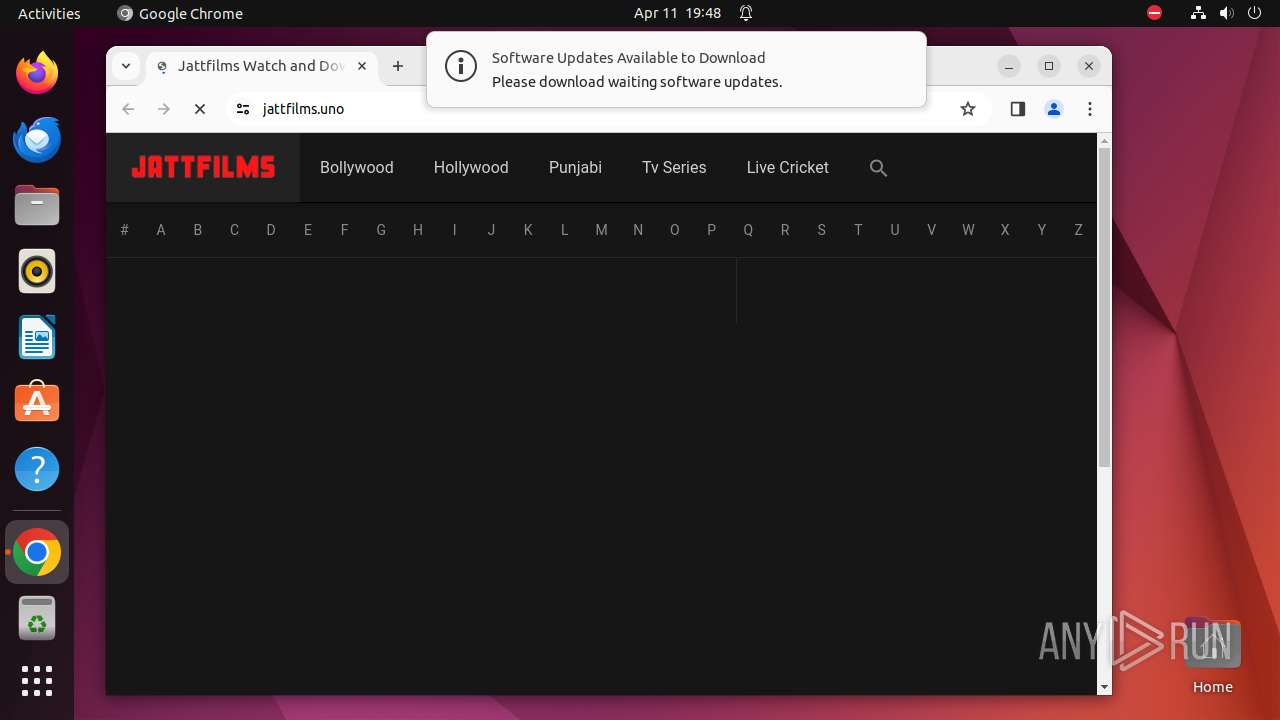Open the Bollywood menu

[357, 168]
